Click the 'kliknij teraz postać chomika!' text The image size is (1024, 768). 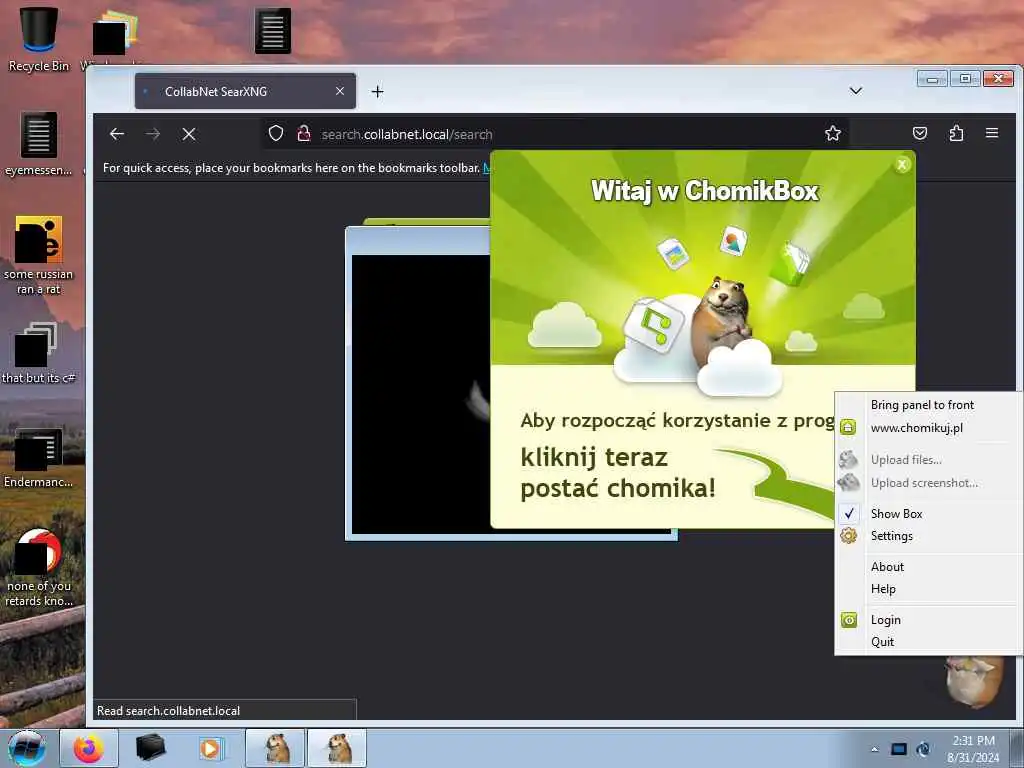coord(618,473)
